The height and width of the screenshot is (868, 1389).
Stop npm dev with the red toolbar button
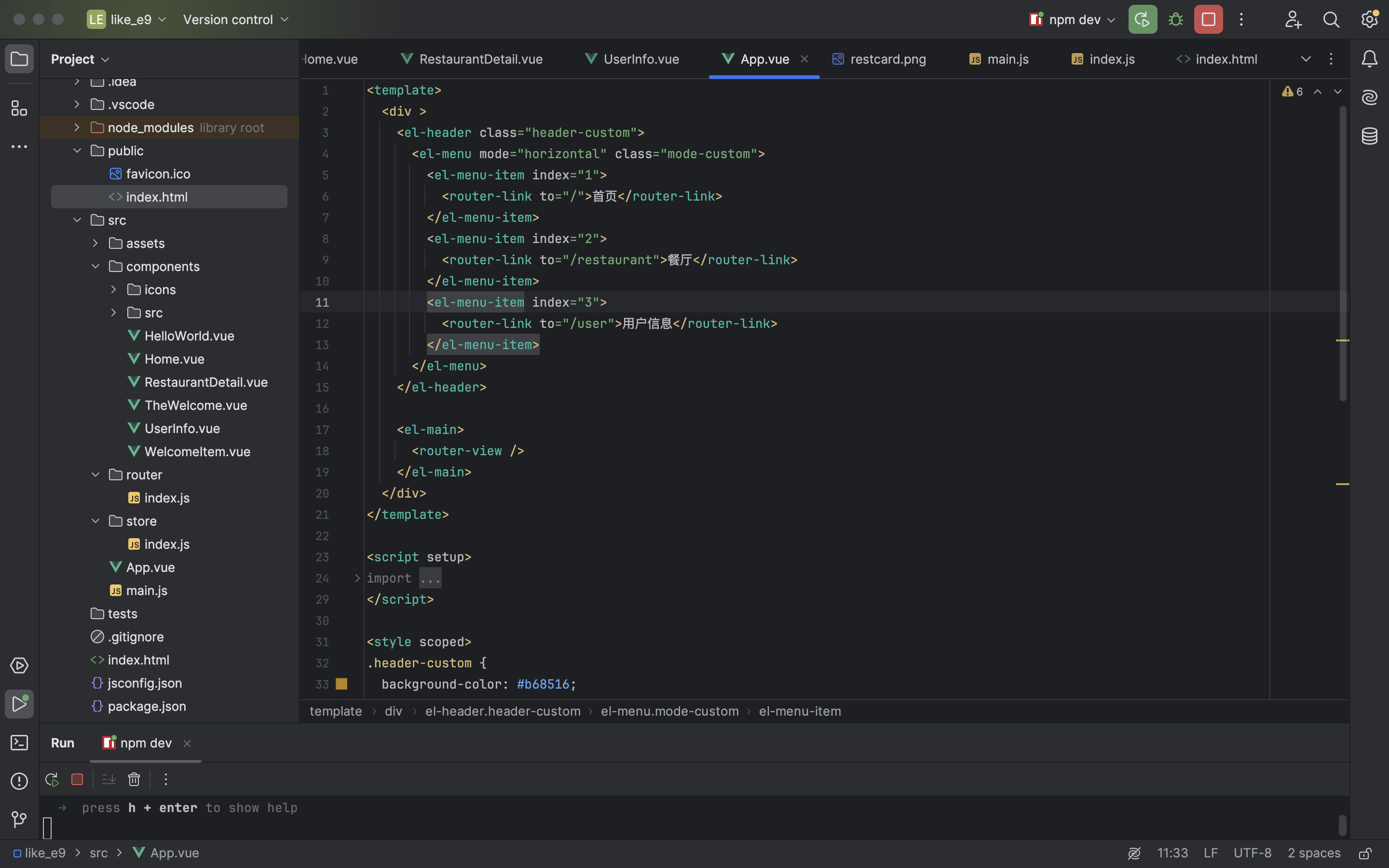(1208, 19)
